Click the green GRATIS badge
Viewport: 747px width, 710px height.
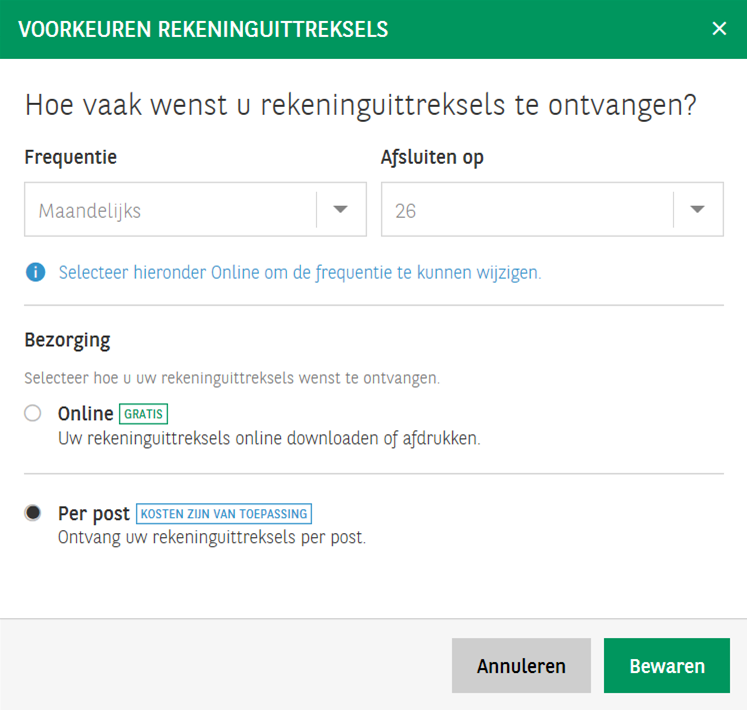(144, 414)
